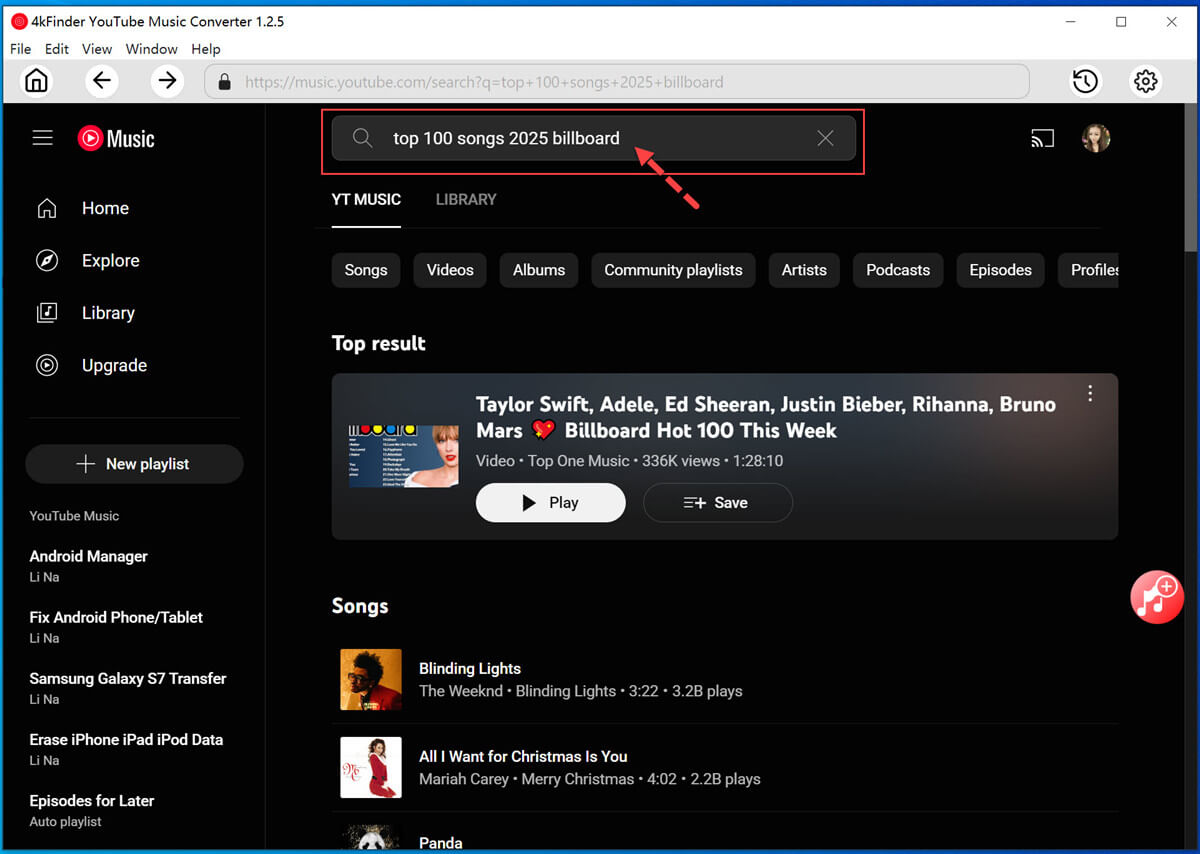Collapse the sidebar with hamburger menu

pos(42,138)
